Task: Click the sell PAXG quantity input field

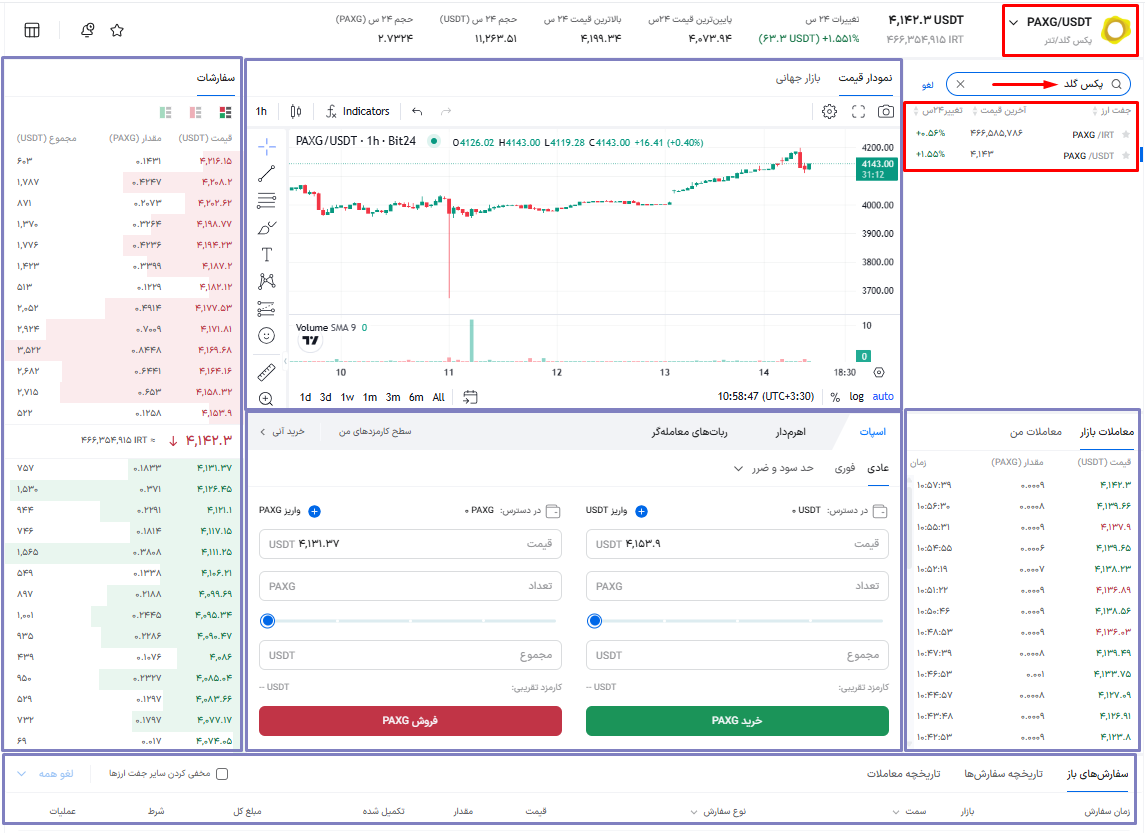Action: (410, 586)
